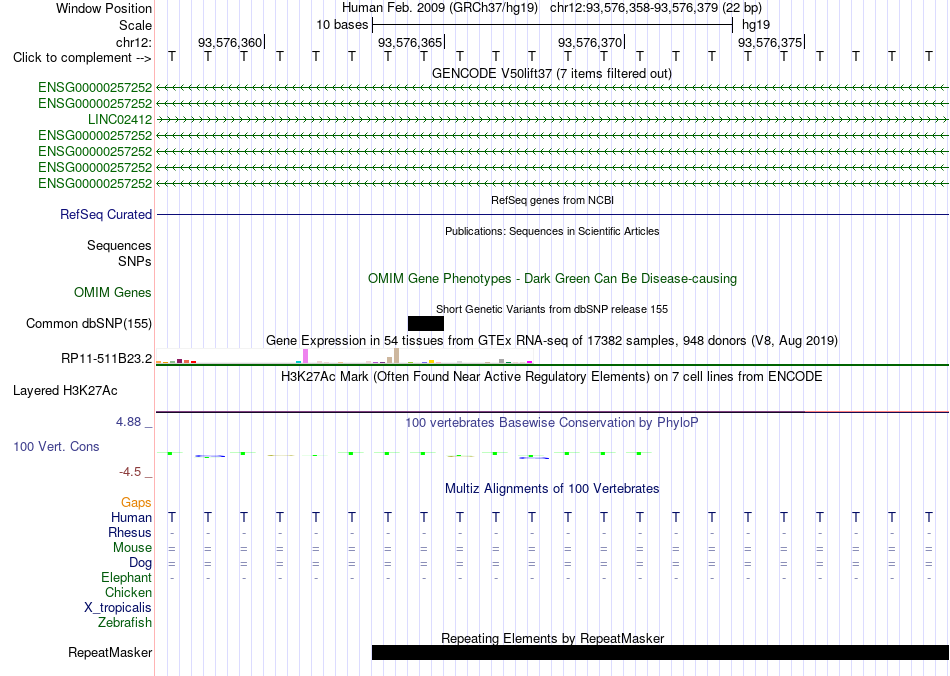Click 'Human Feb. 2009 (GRCh37/hg19)' assembly text
The width and height of the screenshot is (950, 676).
440,8
